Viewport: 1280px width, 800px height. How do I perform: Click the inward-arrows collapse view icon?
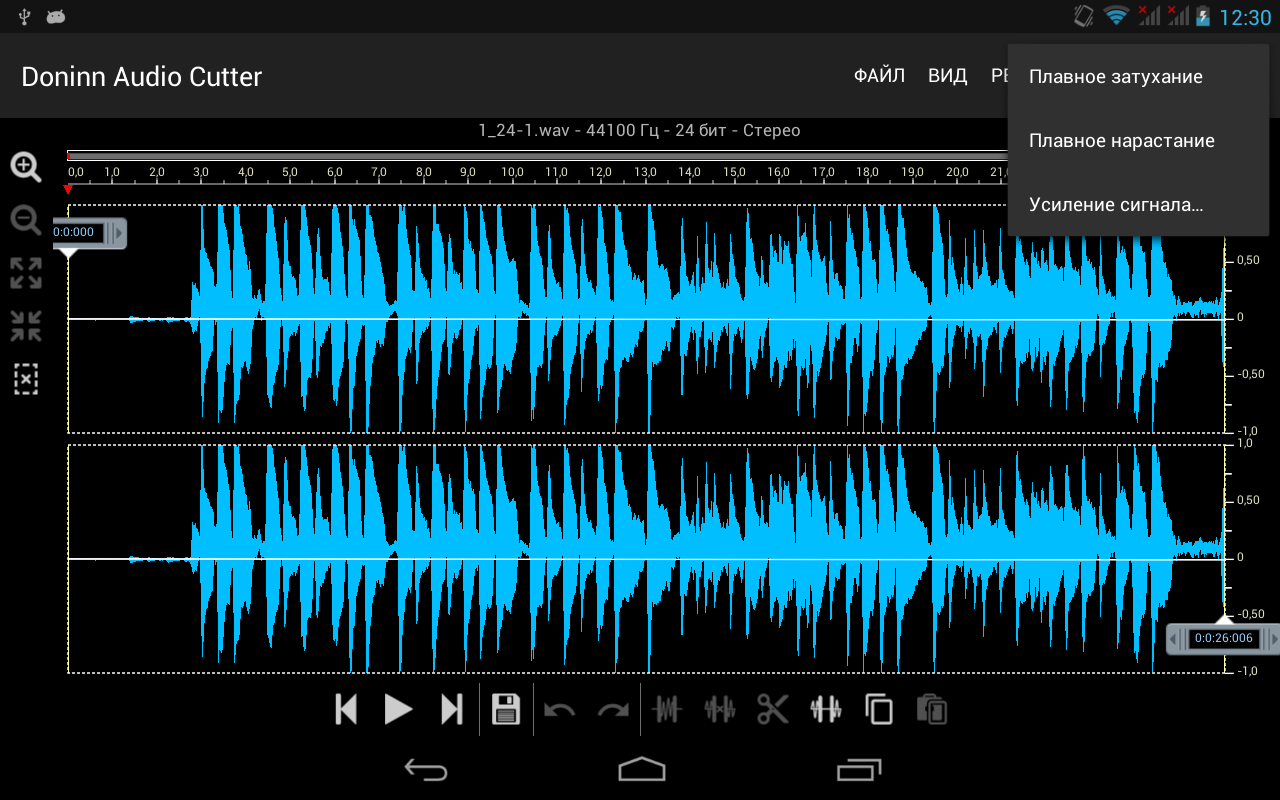tap(26, 326)
